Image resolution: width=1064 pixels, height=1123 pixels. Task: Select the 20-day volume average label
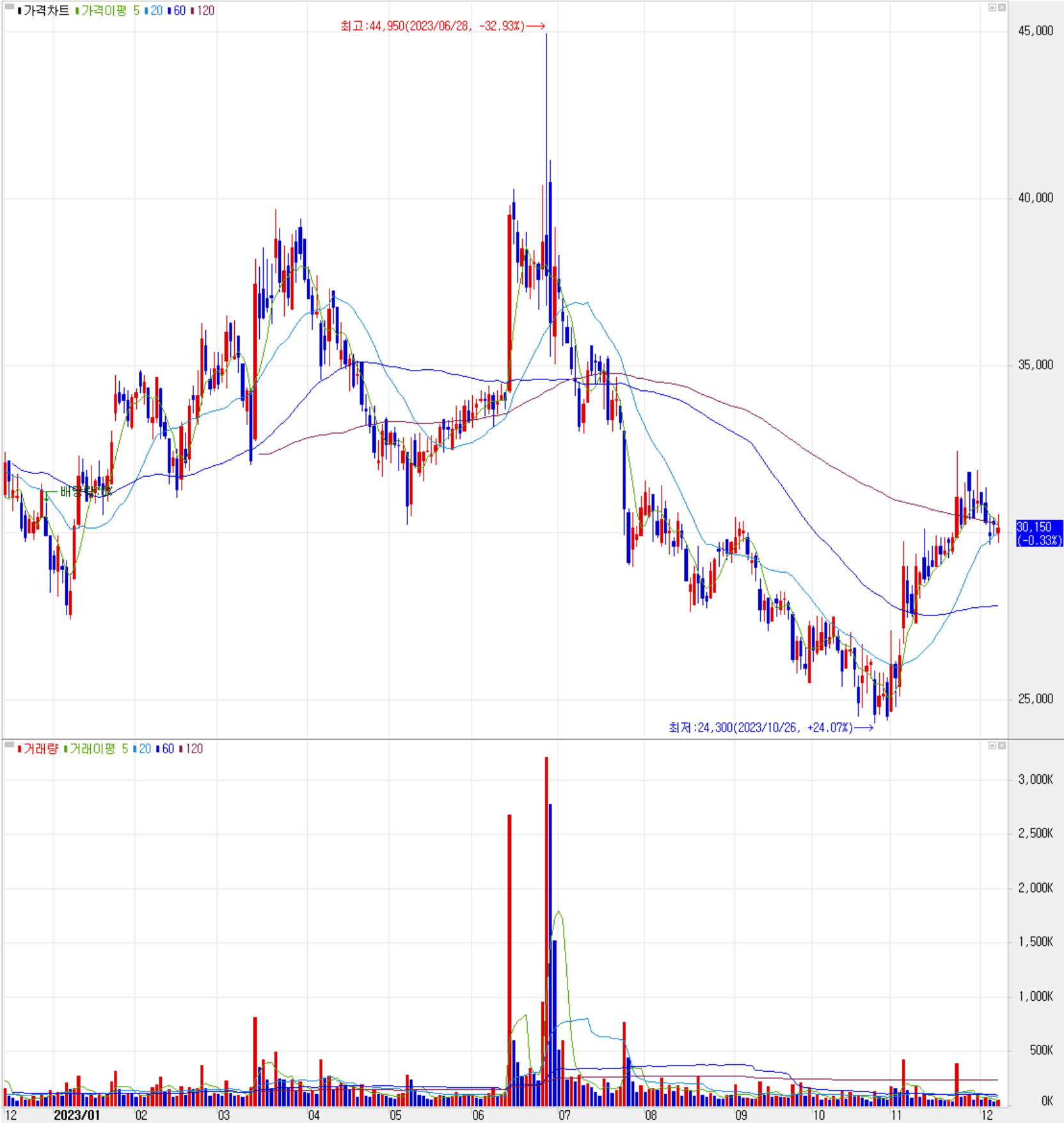(145, 749)
